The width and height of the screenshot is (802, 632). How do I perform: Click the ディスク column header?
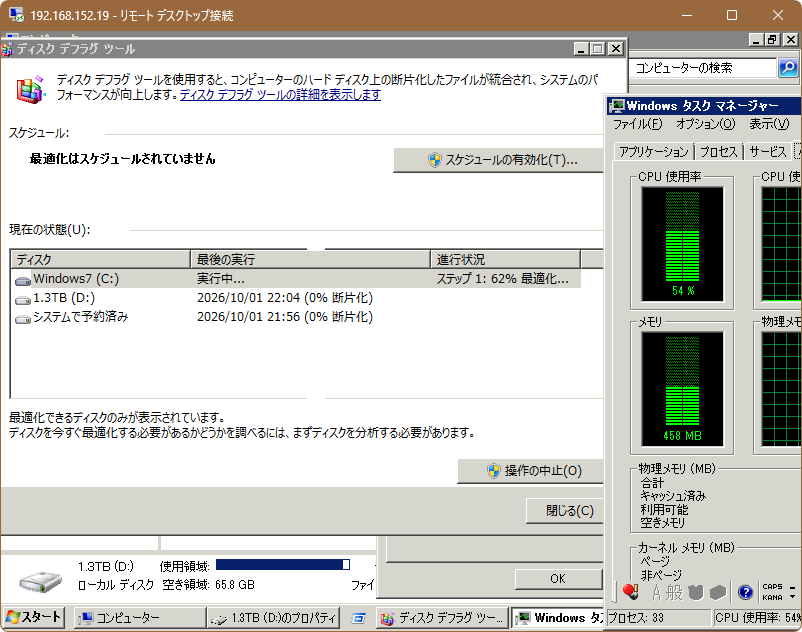[x=100, y=259]
